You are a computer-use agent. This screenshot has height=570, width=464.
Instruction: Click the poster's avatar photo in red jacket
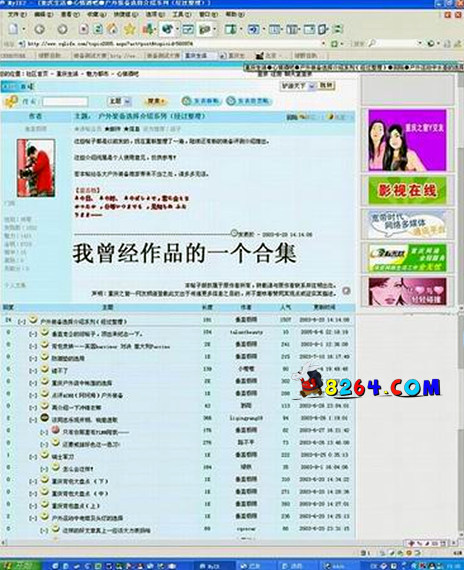click(36, 168)
